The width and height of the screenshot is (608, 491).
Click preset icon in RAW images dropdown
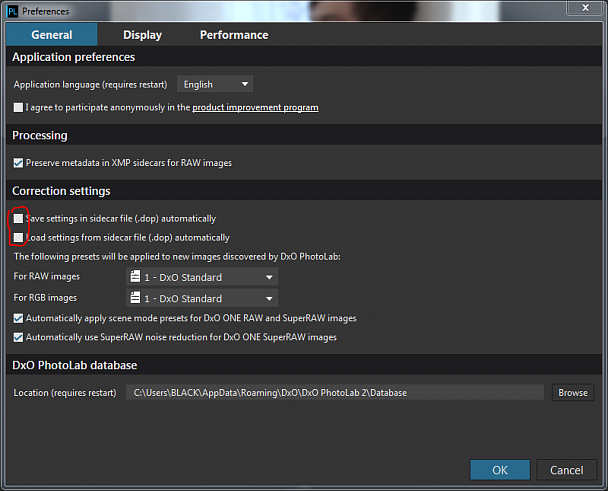point(135,277)
